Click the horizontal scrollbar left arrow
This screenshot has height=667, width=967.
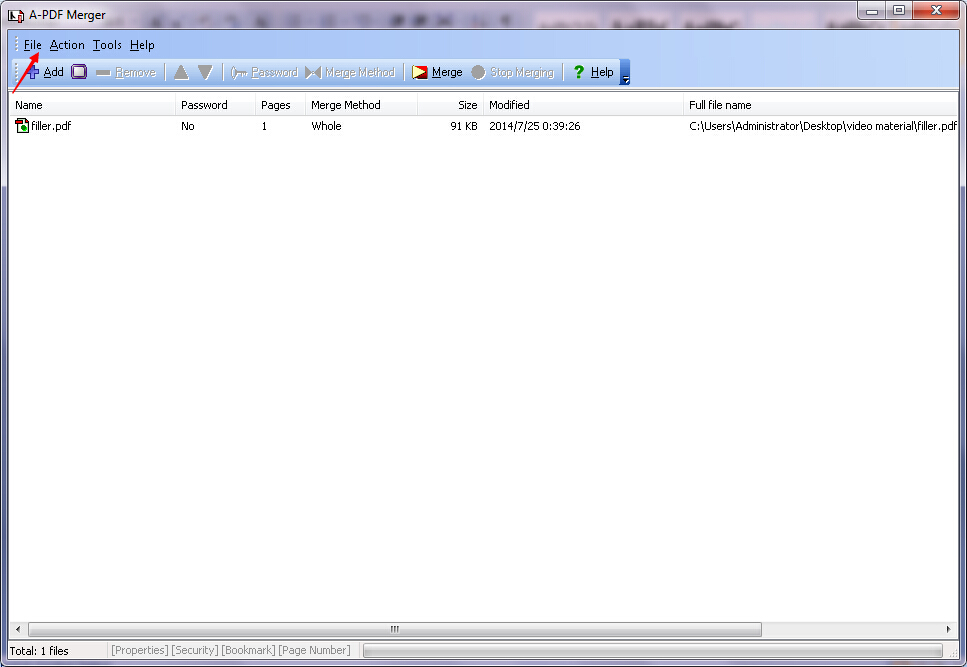click(18, 629)
